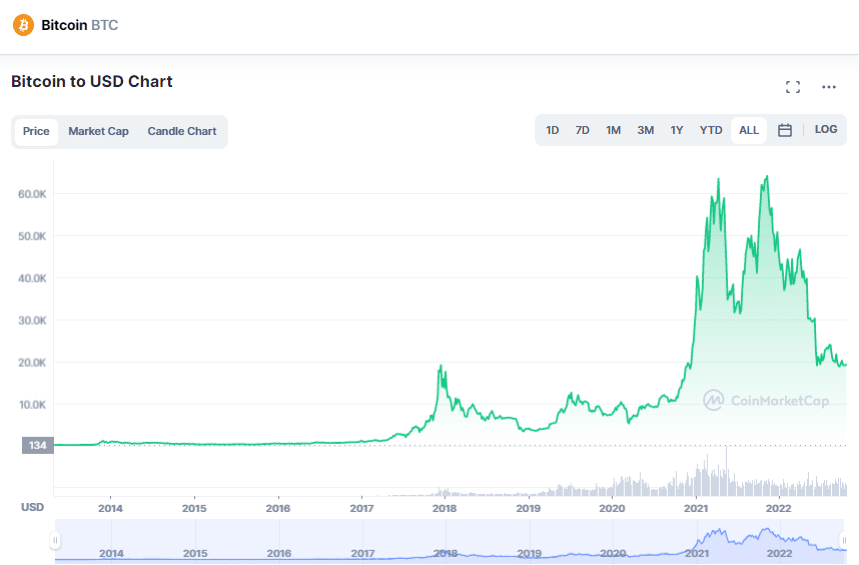The image size is (859, 565).
Task: Open the three-dots more options menu
Action: pyautogui.click(x=829, y=87)
